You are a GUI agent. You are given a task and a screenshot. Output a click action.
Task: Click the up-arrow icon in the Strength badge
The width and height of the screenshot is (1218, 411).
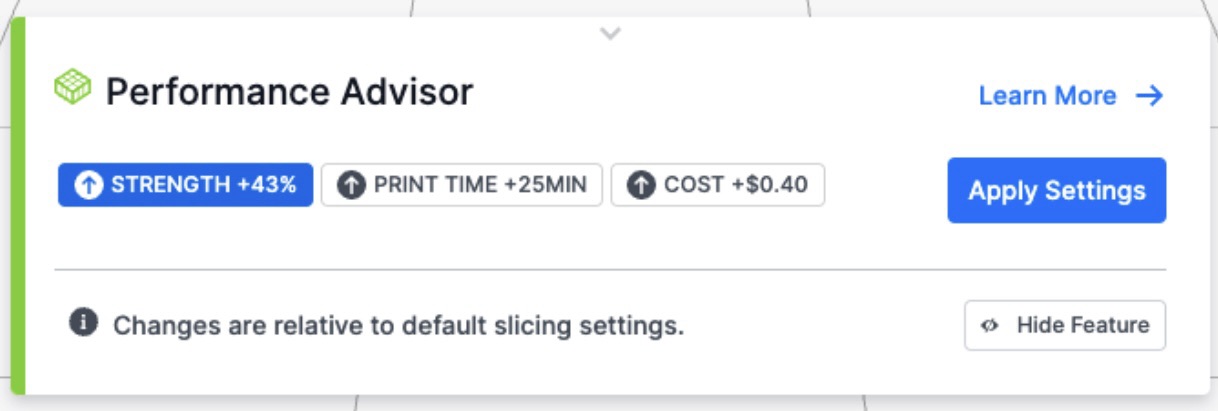[x=89, y=185]
